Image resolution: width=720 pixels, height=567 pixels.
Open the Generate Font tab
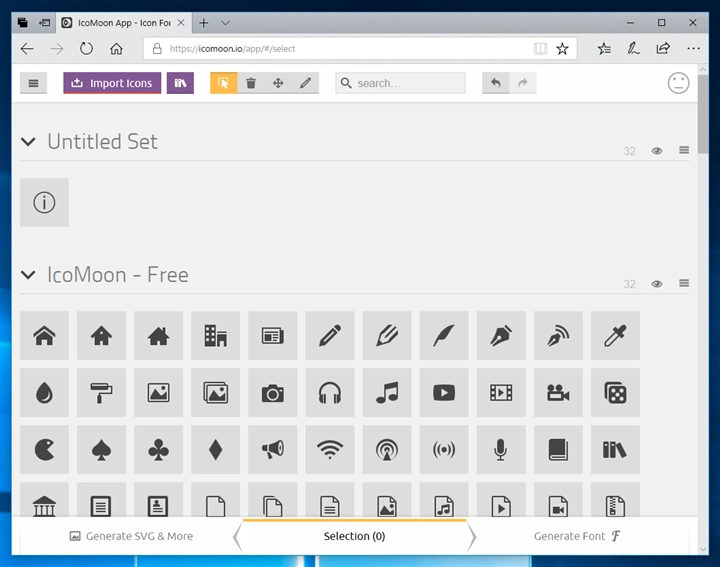pos(578,536)
